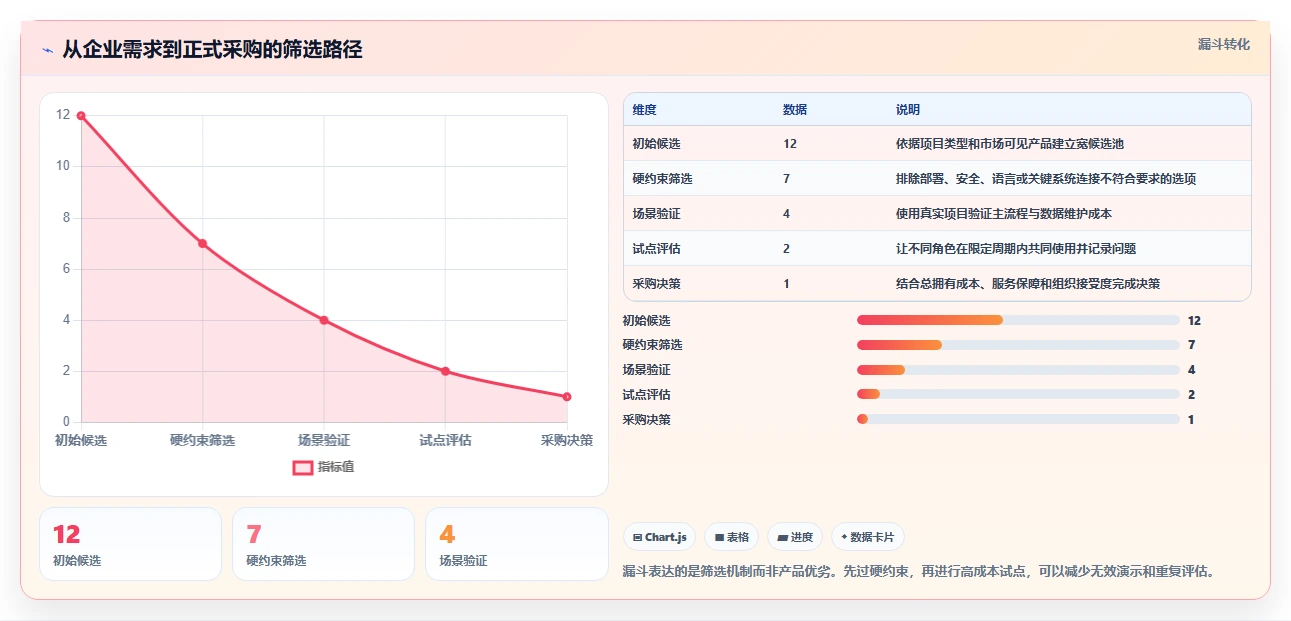Click the value 12 in the table
Image resolution: width=1291 pixels, height=621 pixels.
point(790,144)
